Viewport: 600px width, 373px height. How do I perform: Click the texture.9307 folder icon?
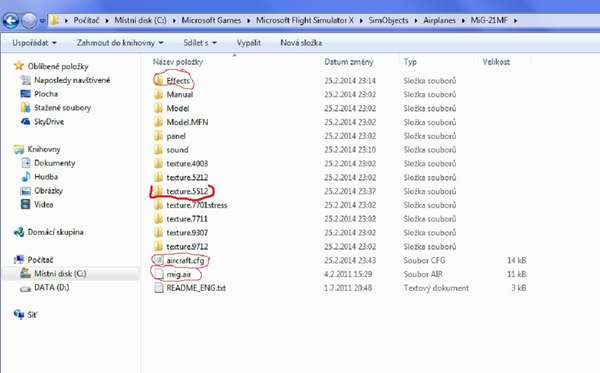coord(158,233)
